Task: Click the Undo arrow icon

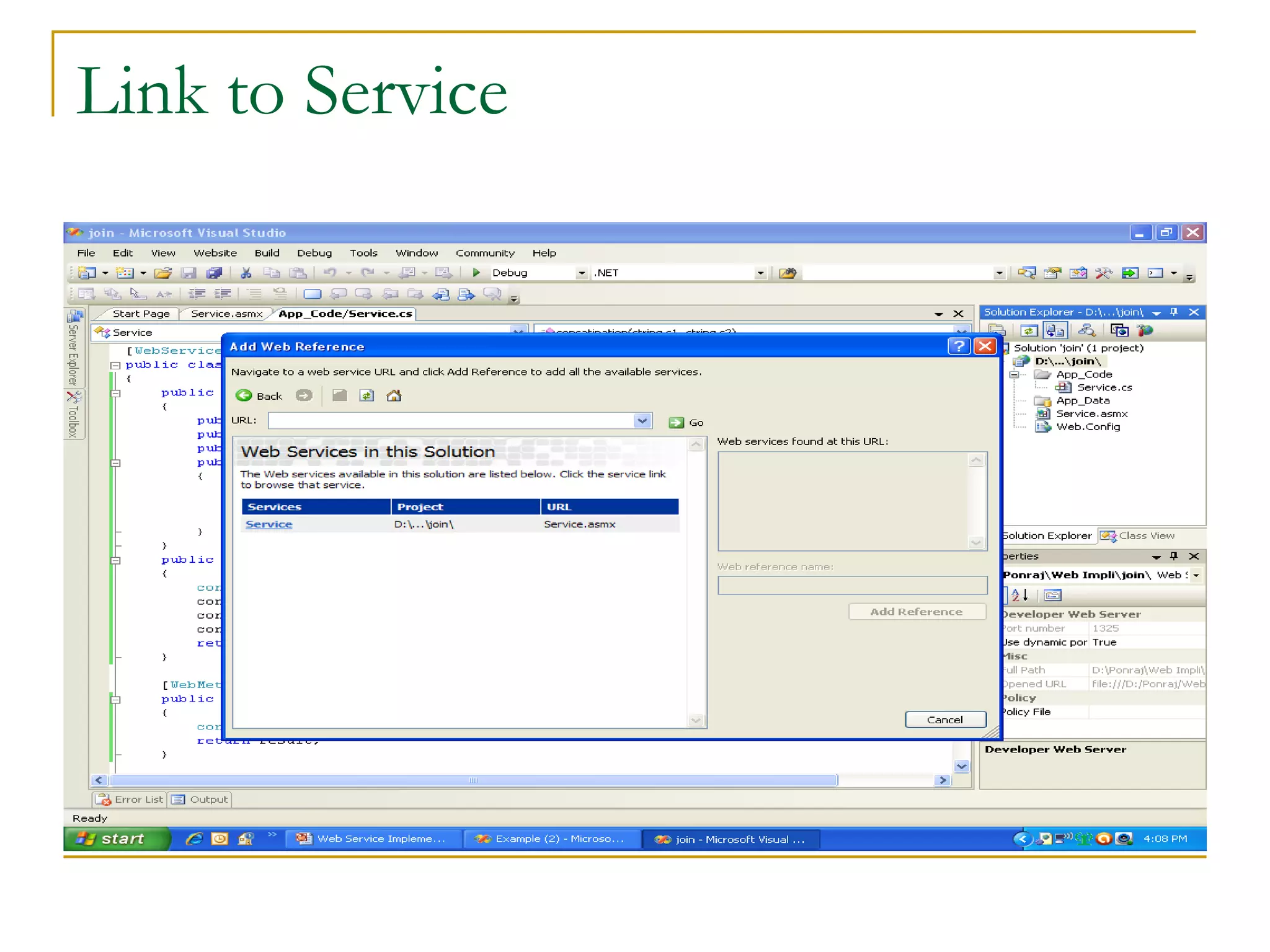Action: click(330, 273)
